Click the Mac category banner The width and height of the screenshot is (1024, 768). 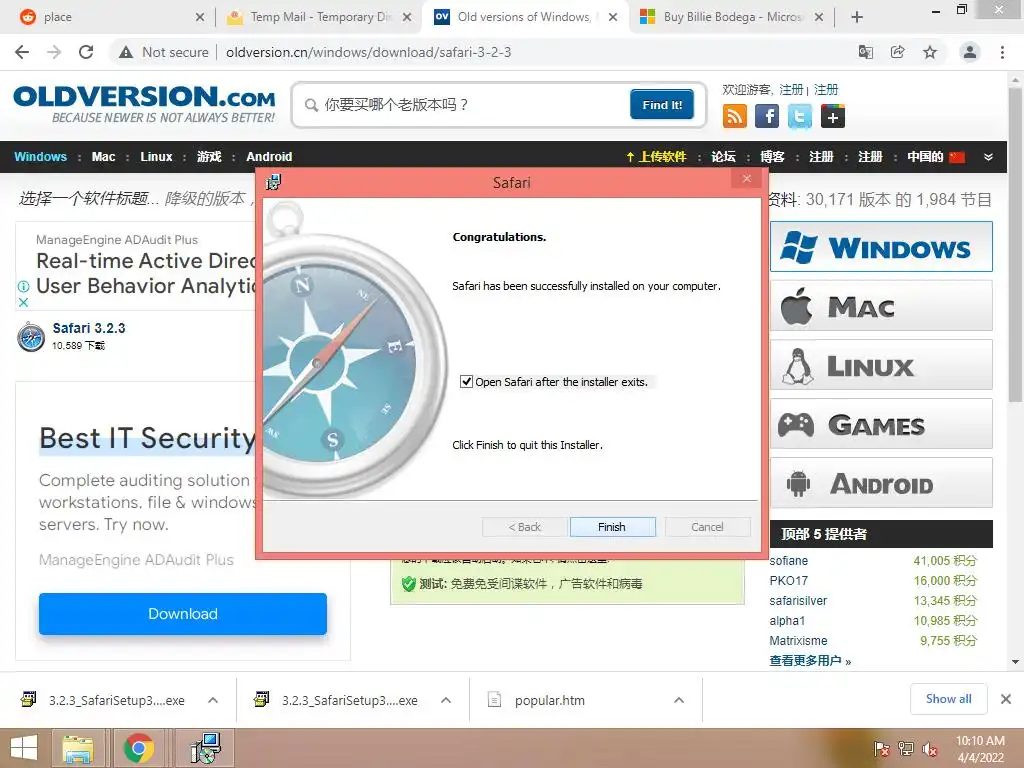(881, 306)
